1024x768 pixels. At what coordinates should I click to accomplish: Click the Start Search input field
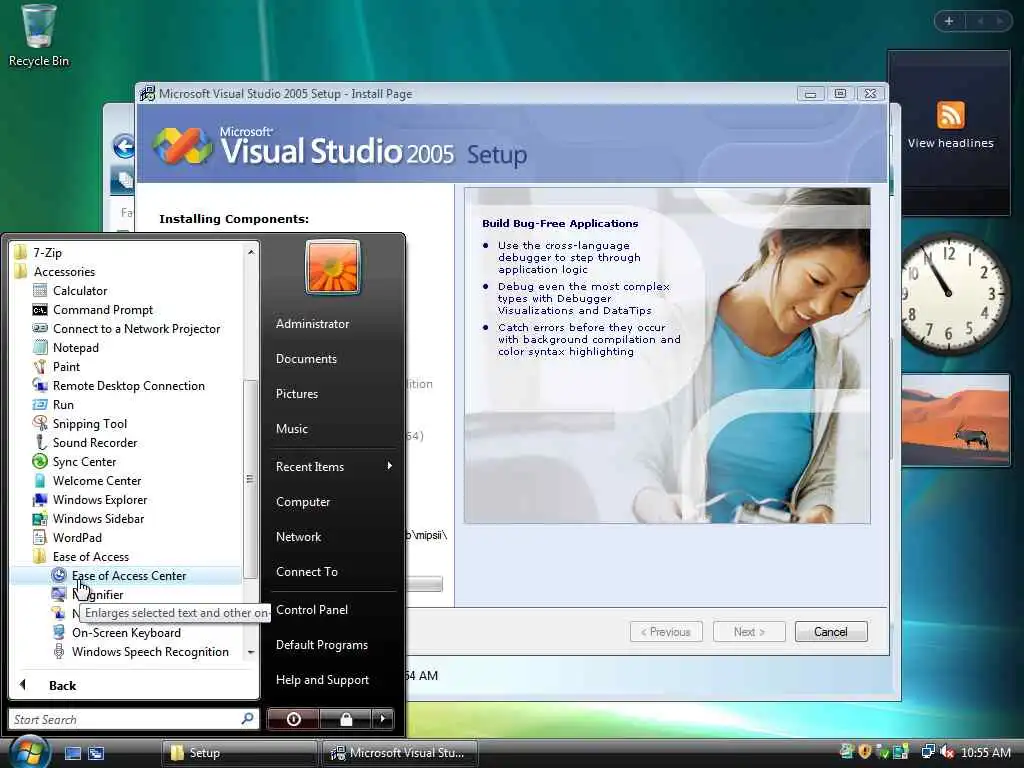pos(125,719)
